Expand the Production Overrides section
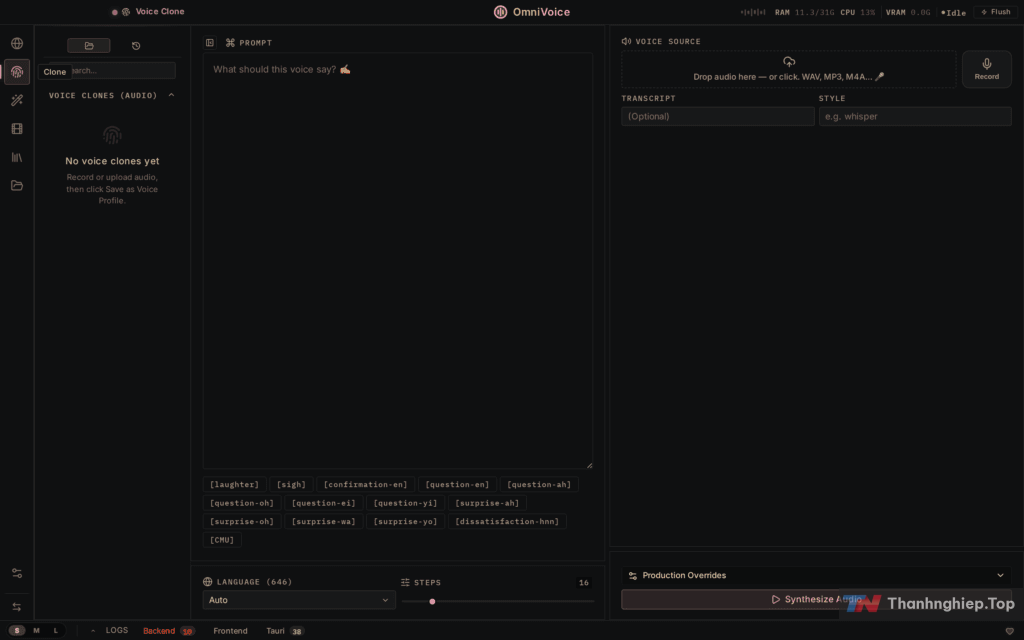1024x640 pixels. (x=816, y=575)
